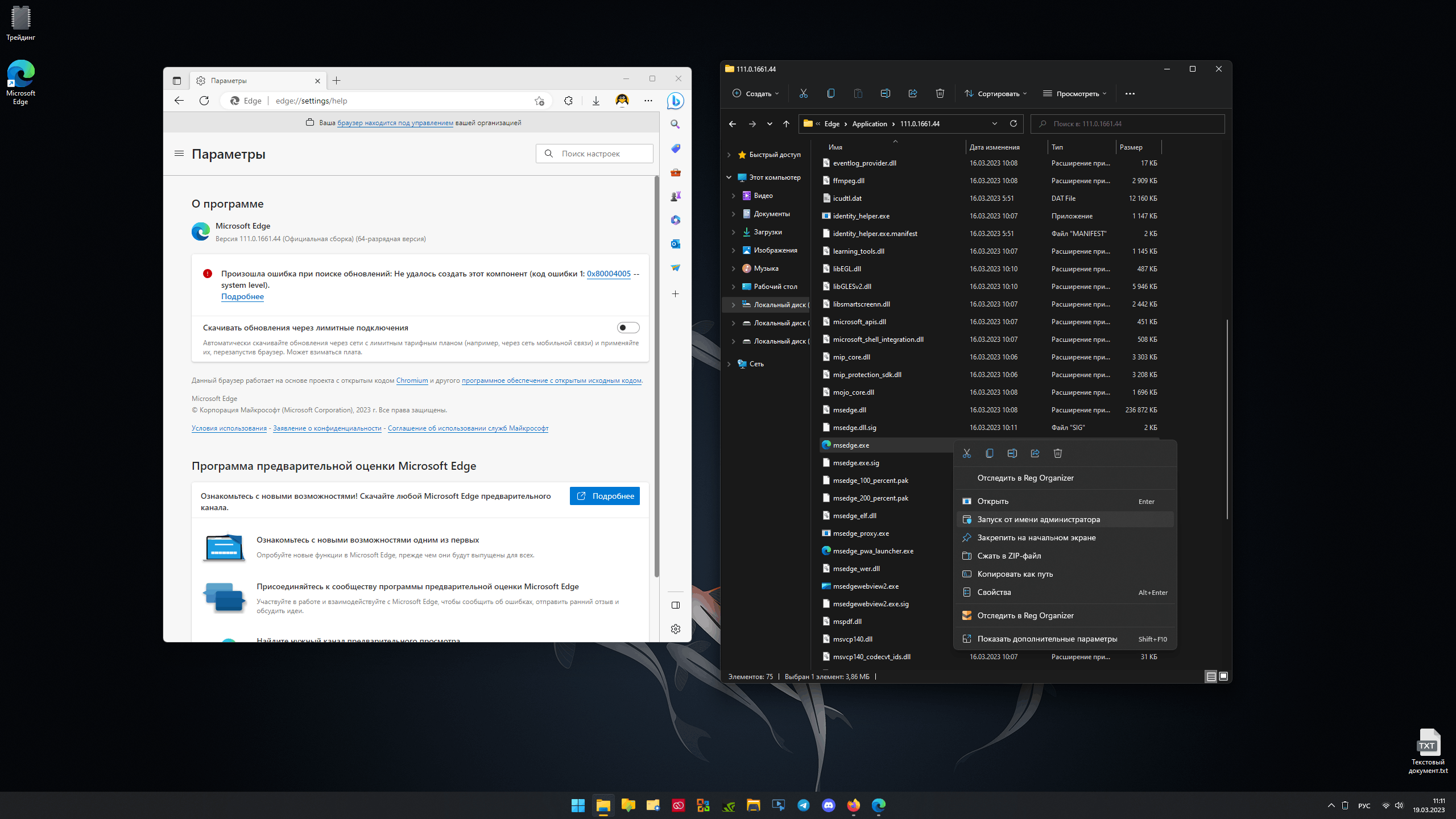Expand Быстрый доступ in navigation tree

click(729, 155)
